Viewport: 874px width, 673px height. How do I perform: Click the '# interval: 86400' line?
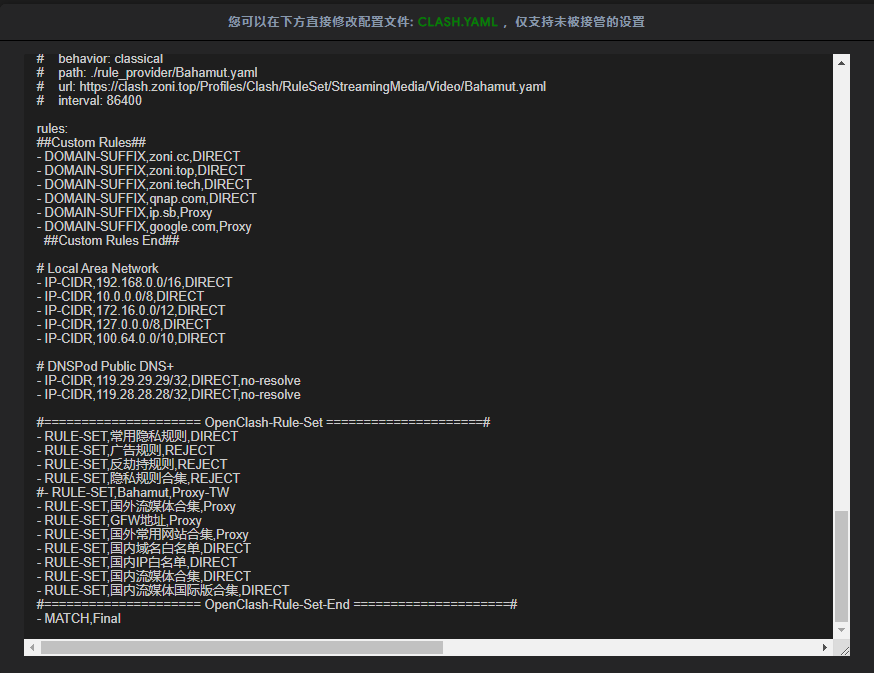tap(89, 100)
